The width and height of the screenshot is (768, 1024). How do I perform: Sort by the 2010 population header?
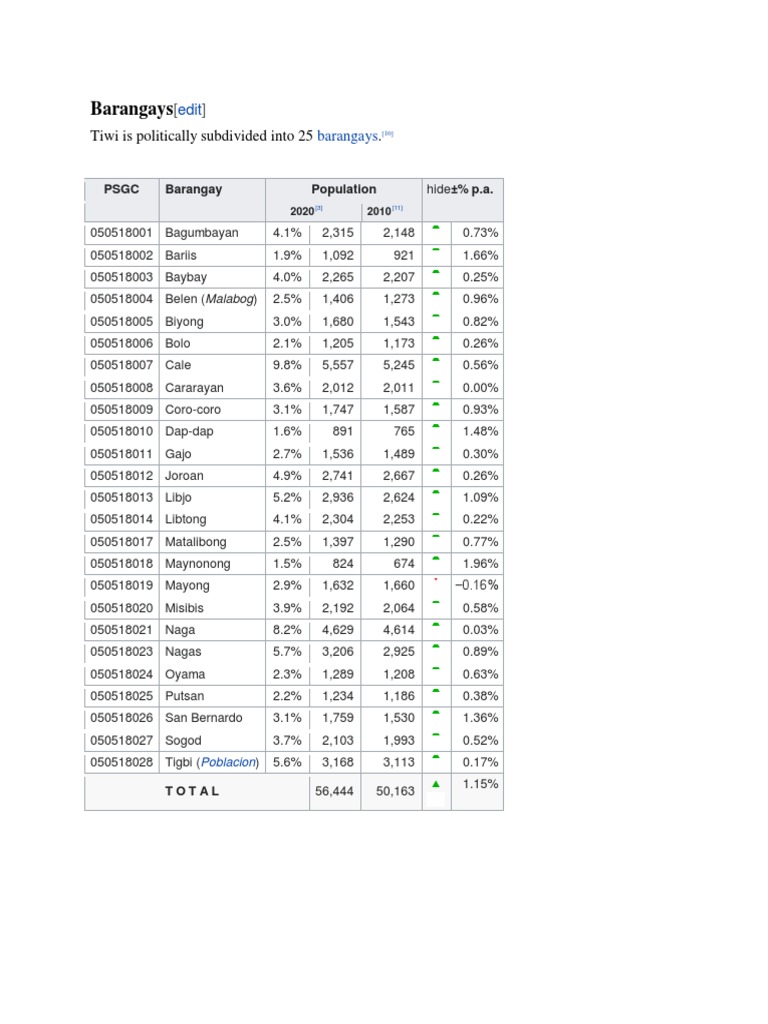pyautogui.click(x=379, y=211)
